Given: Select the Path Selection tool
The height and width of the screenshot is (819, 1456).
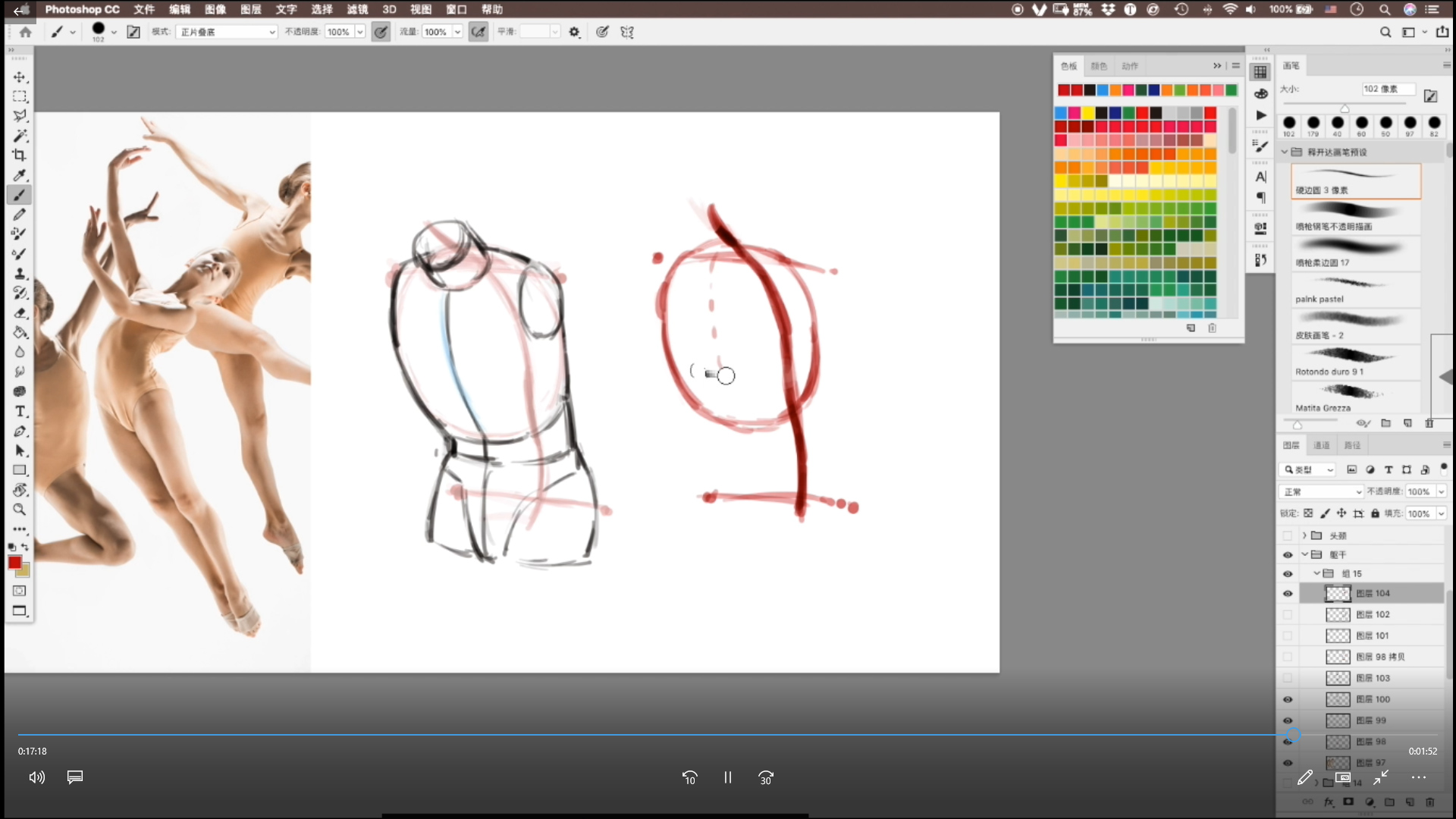Looking at the screenshot, I should (20, 450).
